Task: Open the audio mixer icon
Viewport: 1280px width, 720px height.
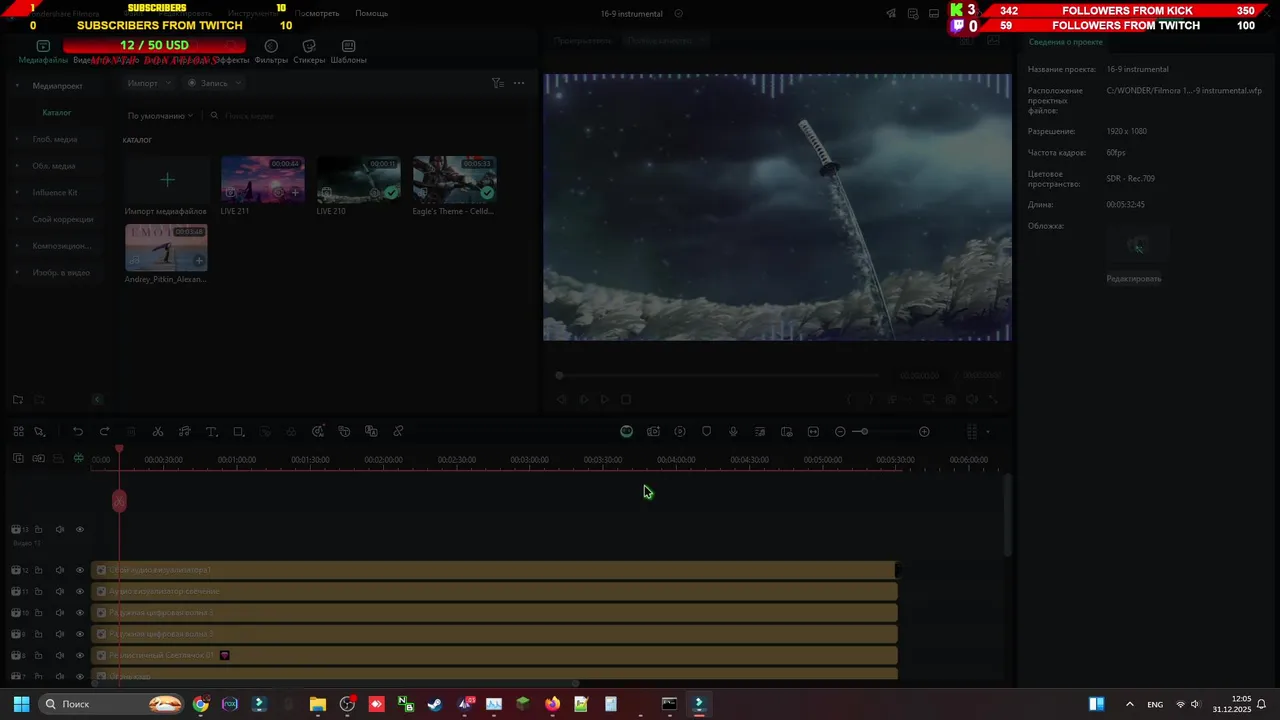Action: [760, 432]
